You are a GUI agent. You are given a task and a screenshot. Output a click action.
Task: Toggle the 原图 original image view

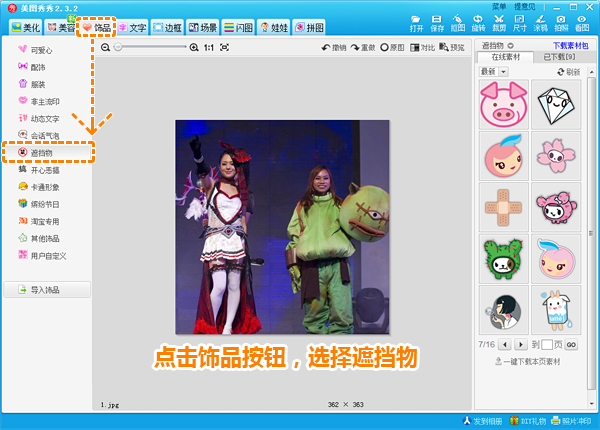click(x=392, y=47)
